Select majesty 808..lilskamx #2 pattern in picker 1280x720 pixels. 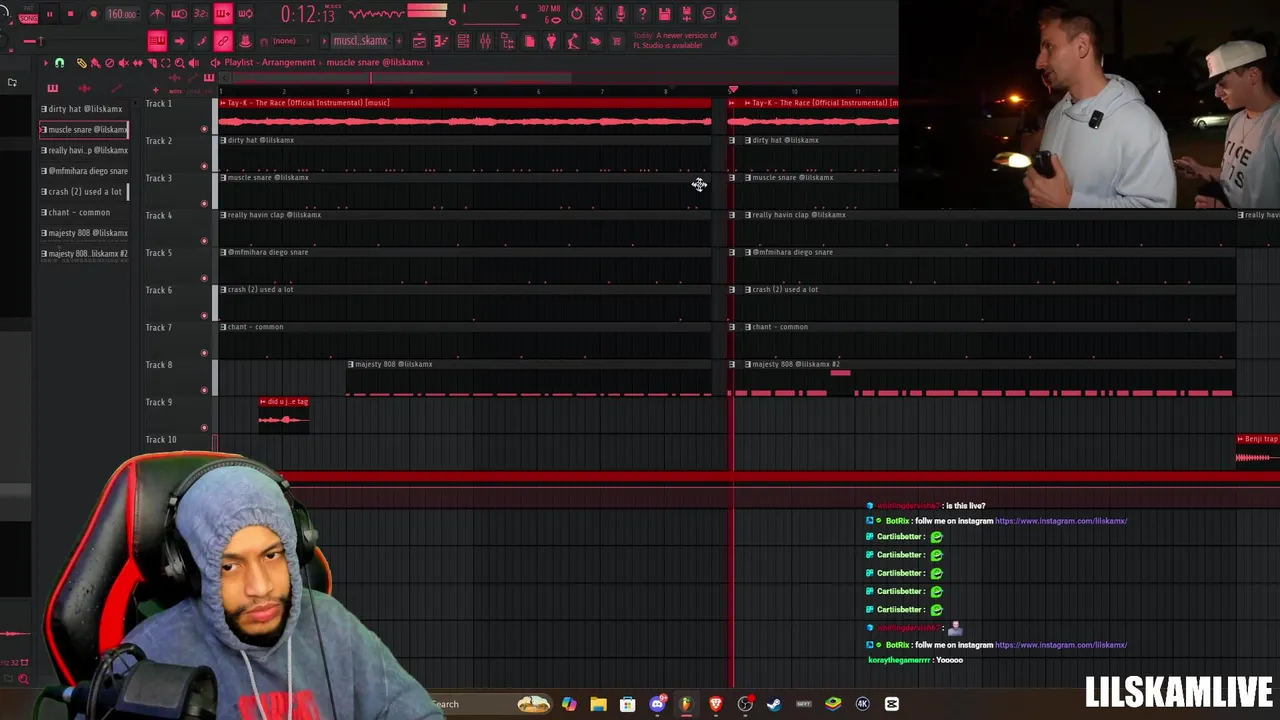point(85,254)
